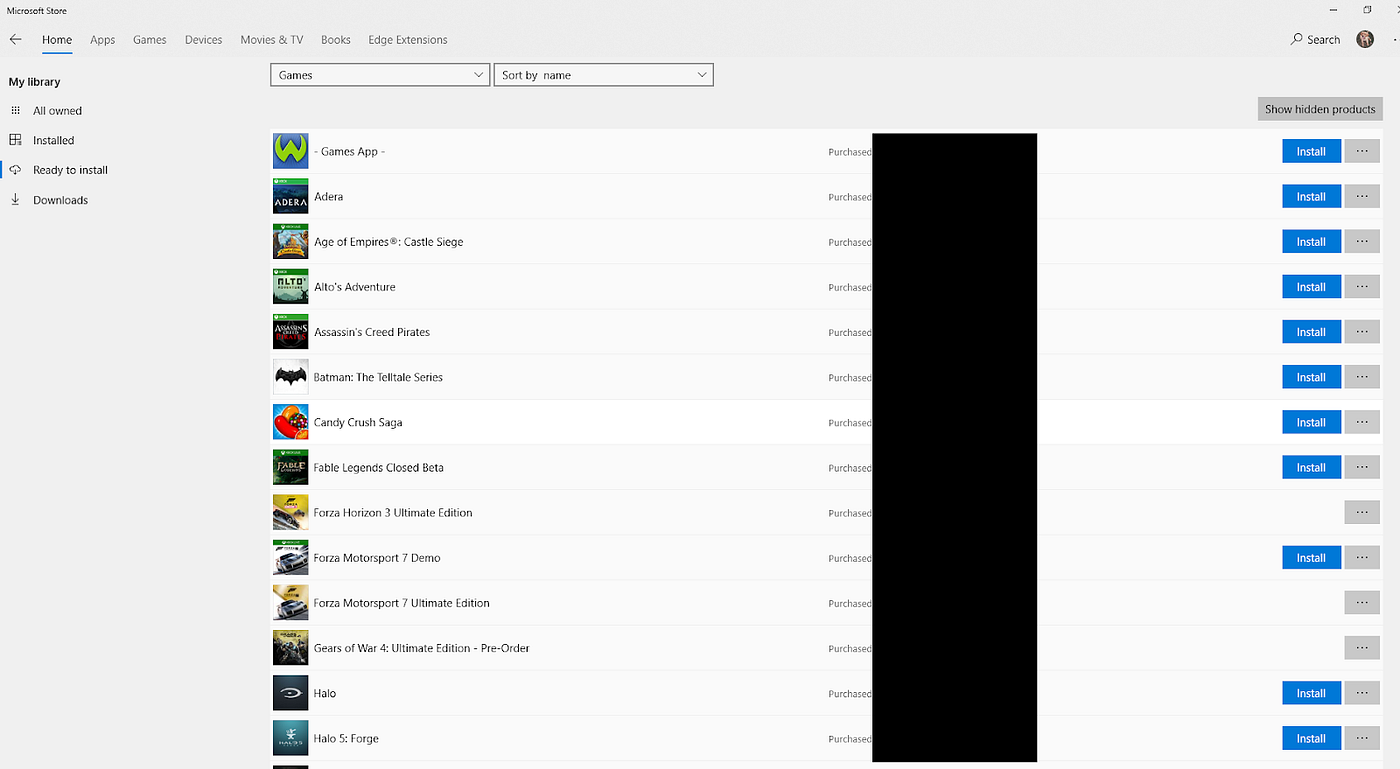Open the Sort by name dropdown
The height and width of the screenshot is (769, 1400).
tap(603, 75)
